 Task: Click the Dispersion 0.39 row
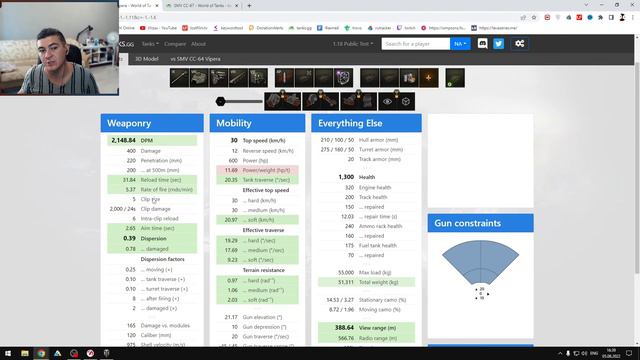click(x=152, y=238)
